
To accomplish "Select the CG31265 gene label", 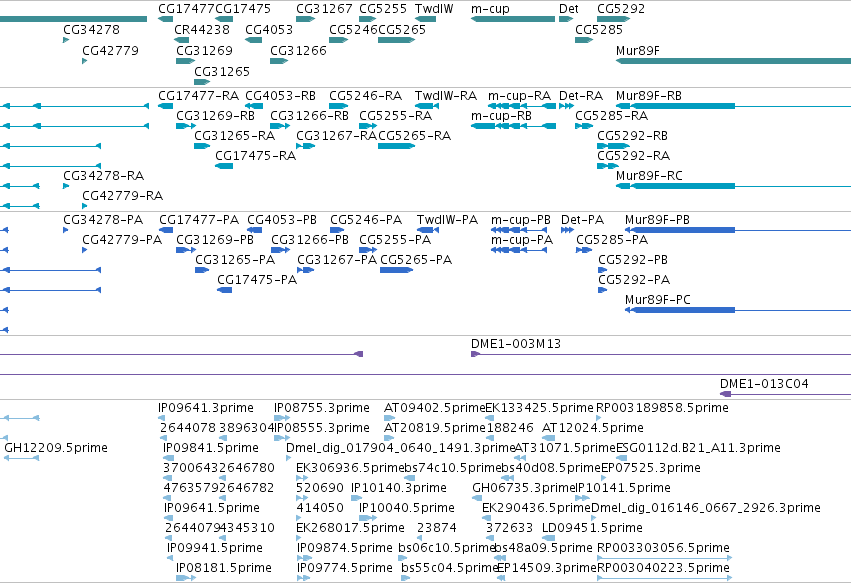I will point(222,72).
